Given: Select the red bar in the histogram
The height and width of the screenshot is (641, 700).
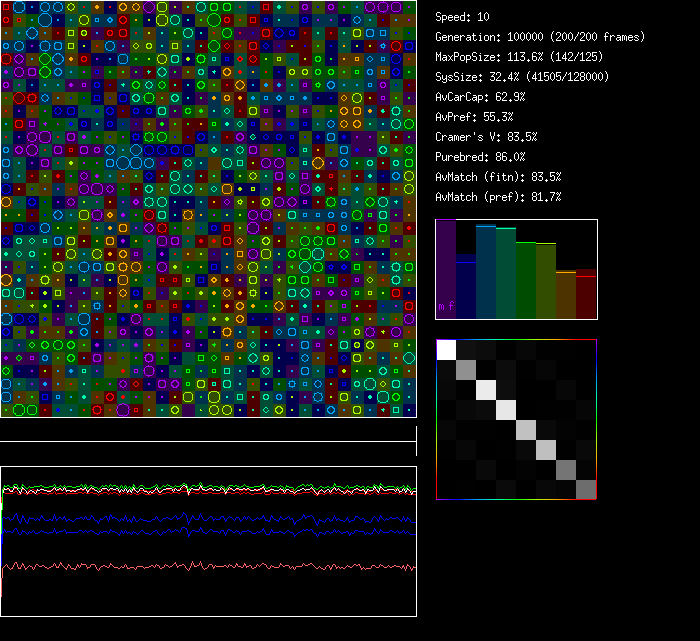Looking at the screenshot, I should tap(586, 295).
